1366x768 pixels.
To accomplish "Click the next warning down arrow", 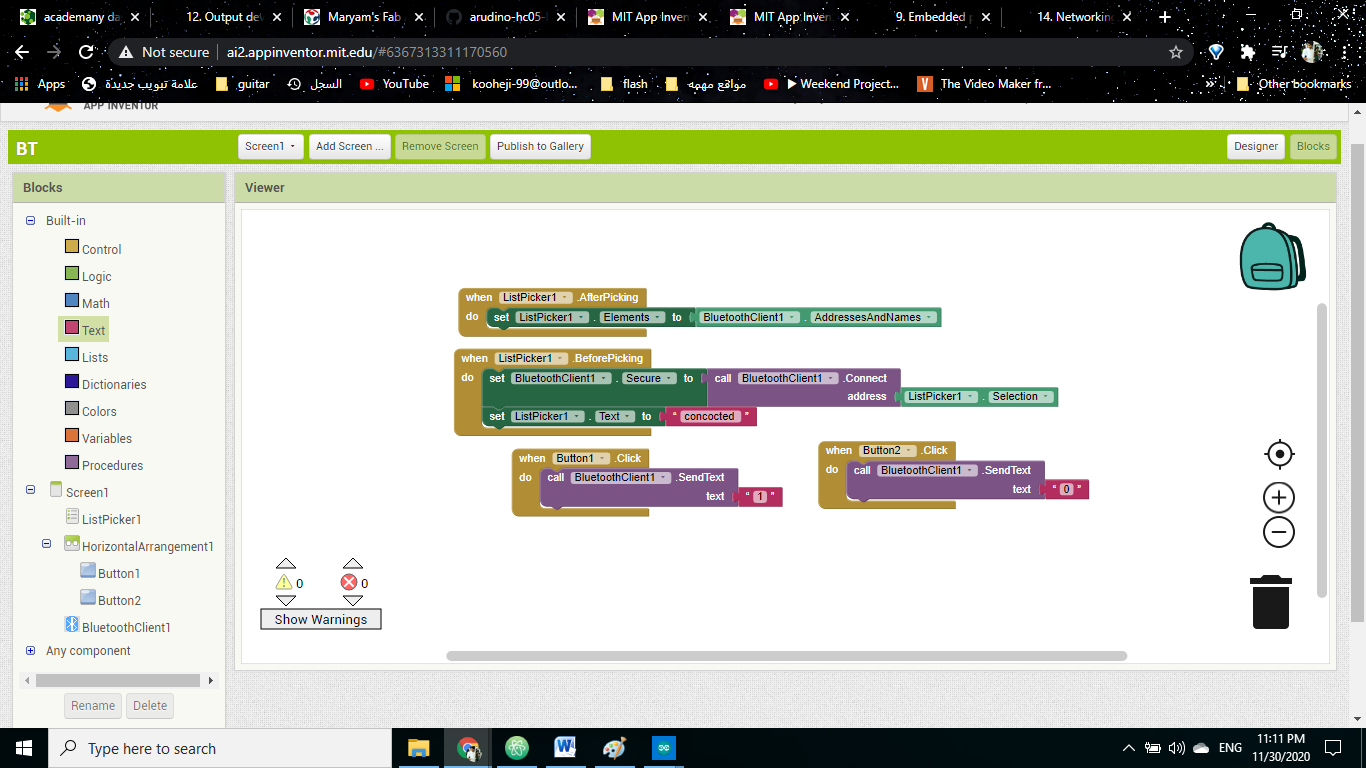I will [x=286, y=600].
